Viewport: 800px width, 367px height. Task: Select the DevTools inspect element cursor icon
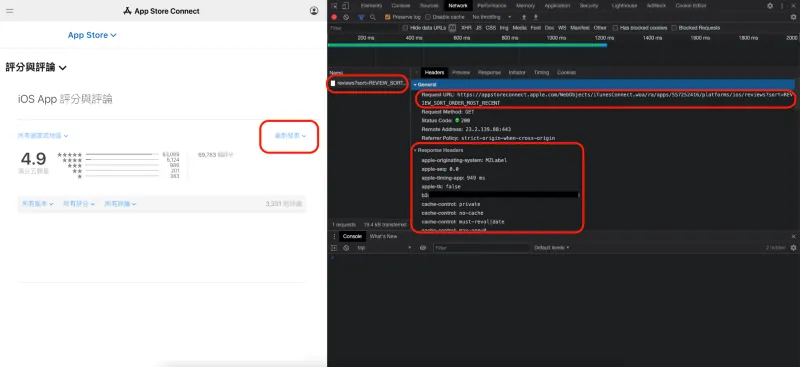334,6
